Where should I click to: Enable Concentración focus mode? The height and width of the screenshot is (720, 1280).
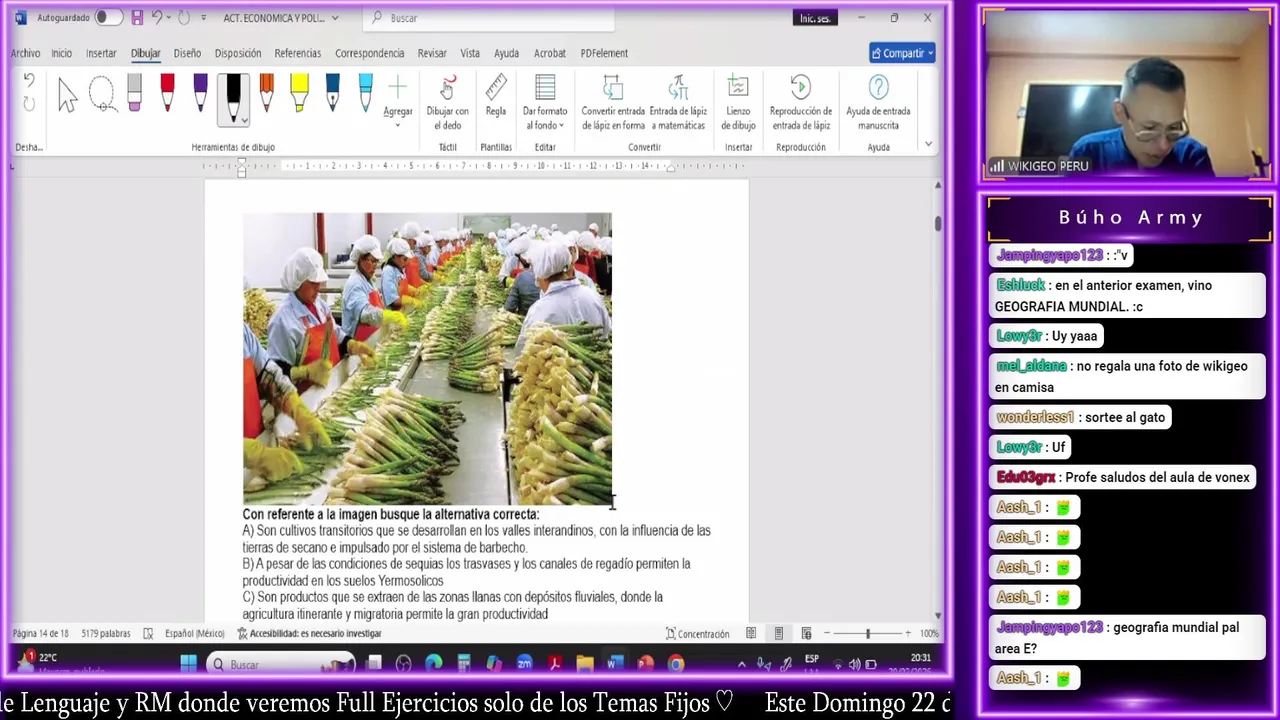[697, 633]
